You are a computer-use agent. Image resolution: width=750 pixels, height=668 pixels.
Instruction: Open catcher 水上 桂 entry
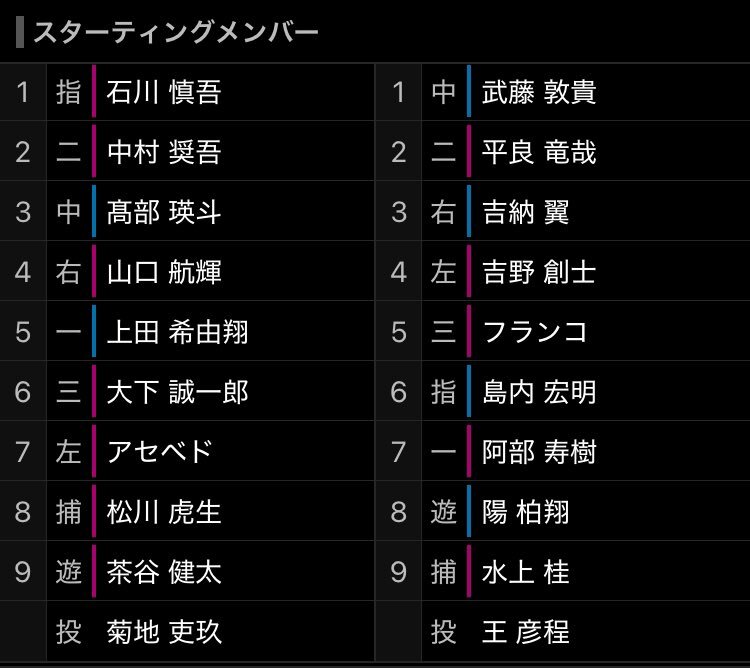pos(526,572)
